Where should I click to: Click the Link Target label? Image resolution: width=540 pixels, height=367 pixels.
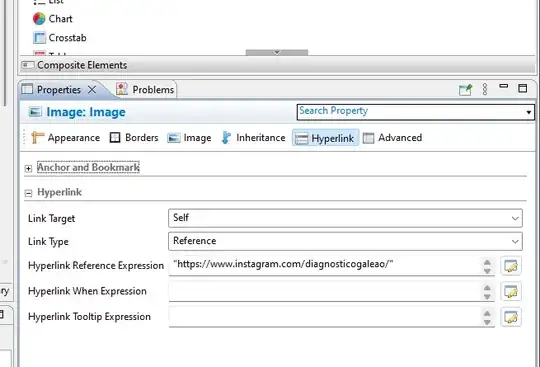pos(51,219)
